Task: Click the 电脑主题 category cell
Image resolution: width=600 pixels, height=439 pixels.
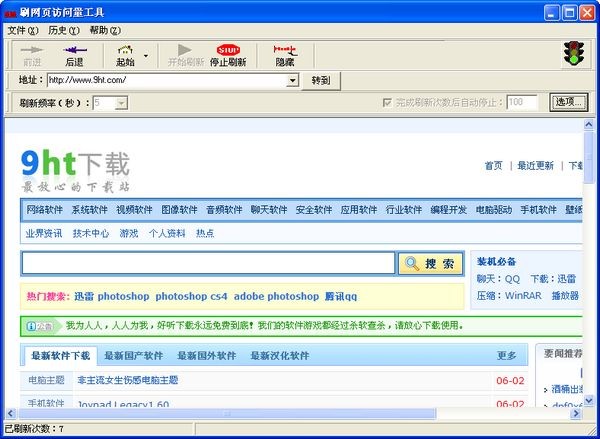Action: click(46, 380)
